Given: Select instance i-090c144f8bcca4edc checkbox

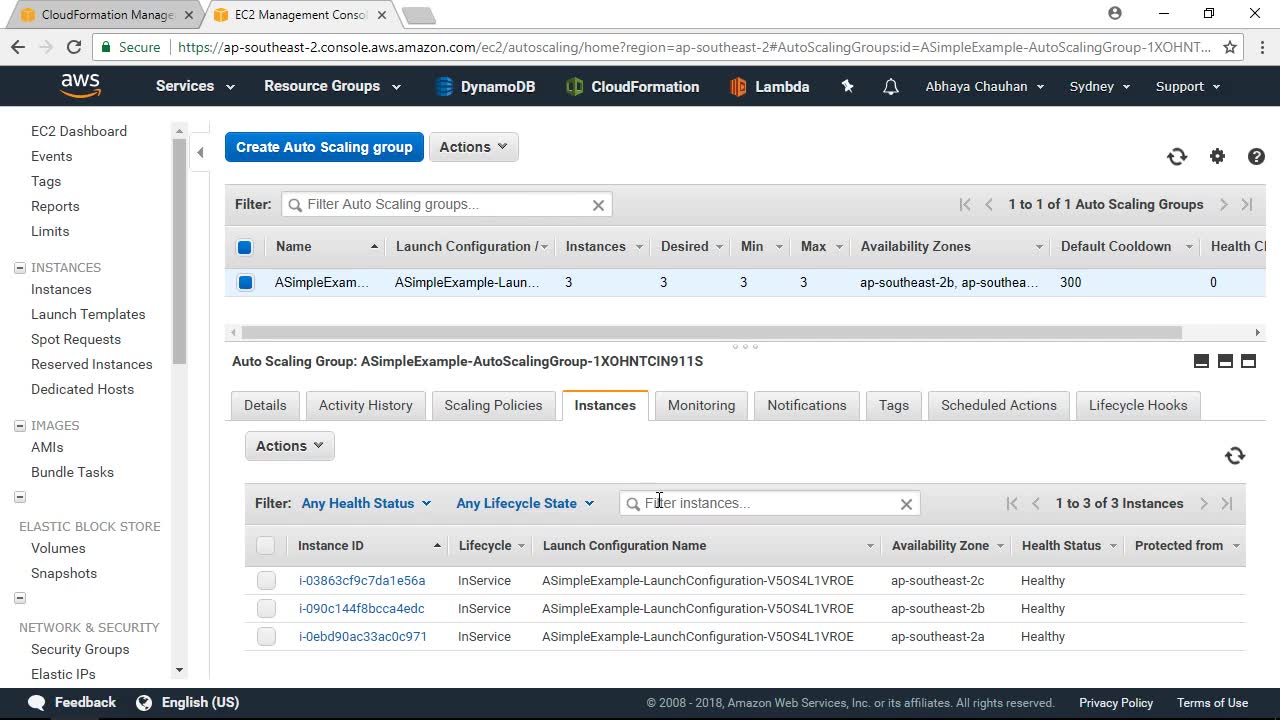Looking at the screenshot, I should coord(266,608).
